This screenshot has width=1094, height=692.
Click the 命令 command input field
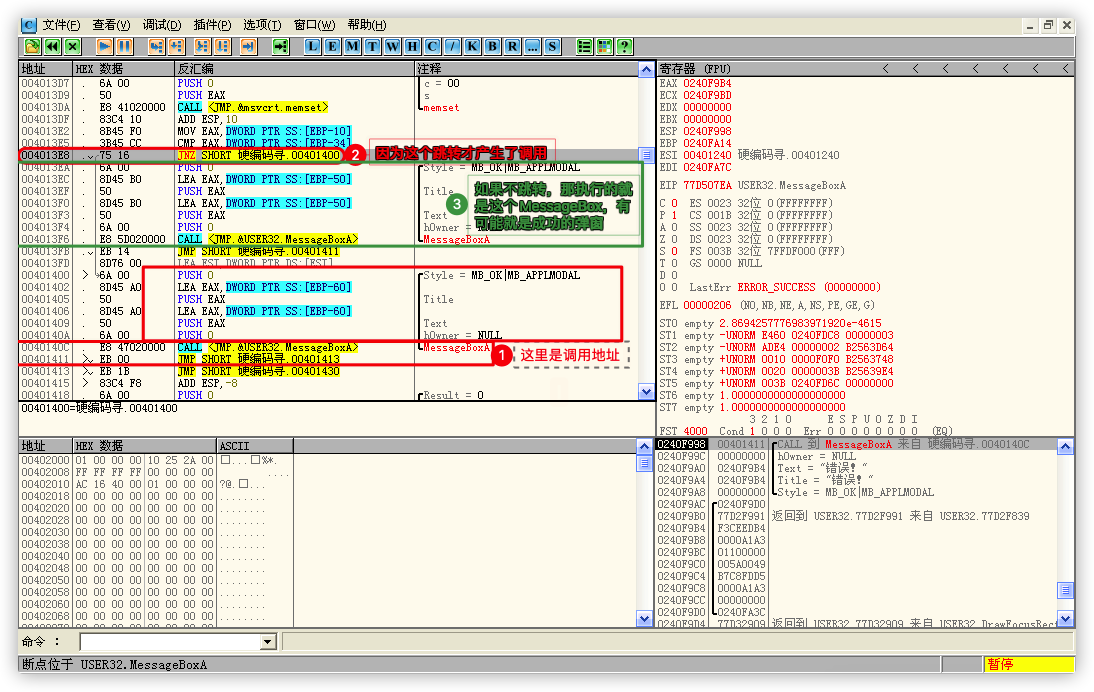pos(170,642)
